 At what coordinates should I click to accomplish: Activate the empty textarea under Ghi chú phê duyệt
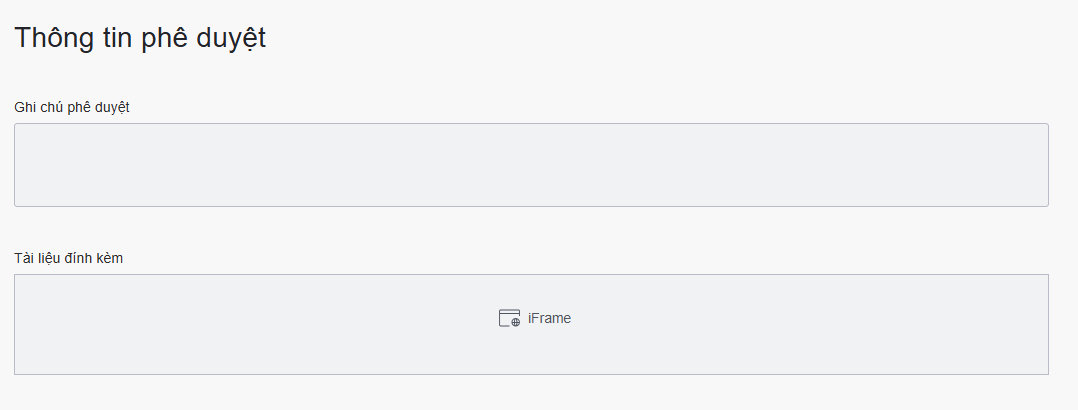(x=531, y=165)
